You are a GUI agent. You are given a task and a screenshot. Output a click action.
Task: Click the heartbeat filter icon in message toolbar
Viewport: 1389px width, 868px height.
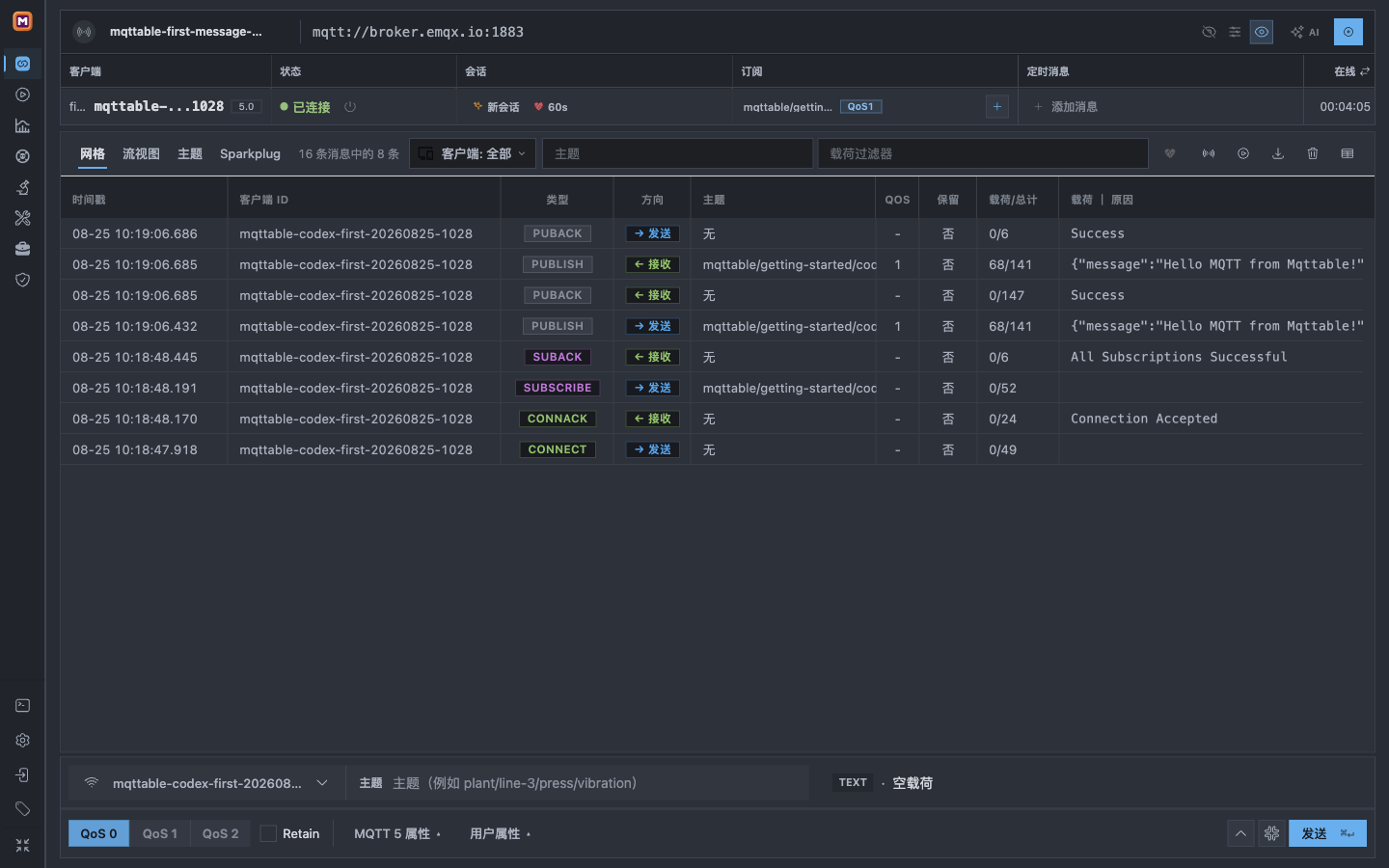point(1170,153)
